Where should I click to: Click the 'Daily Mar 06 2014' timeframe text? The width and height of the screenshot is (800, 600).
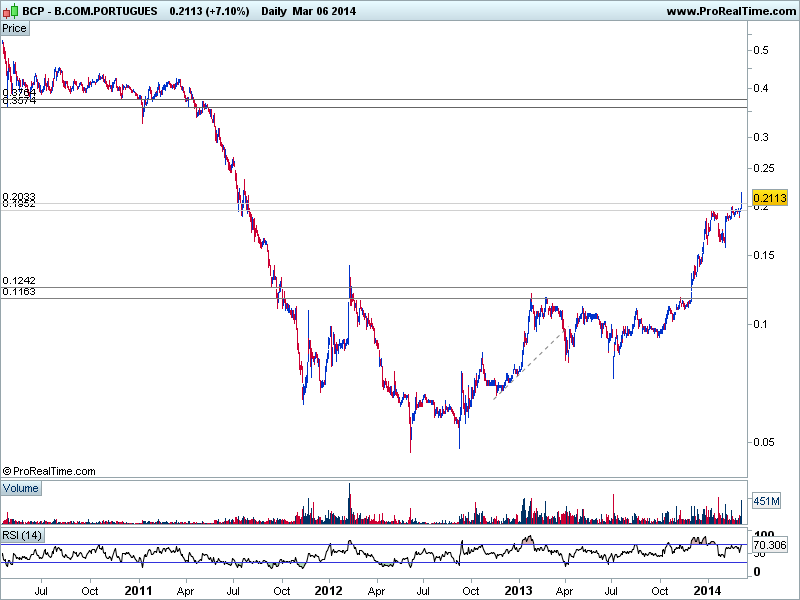pos(308,11)
